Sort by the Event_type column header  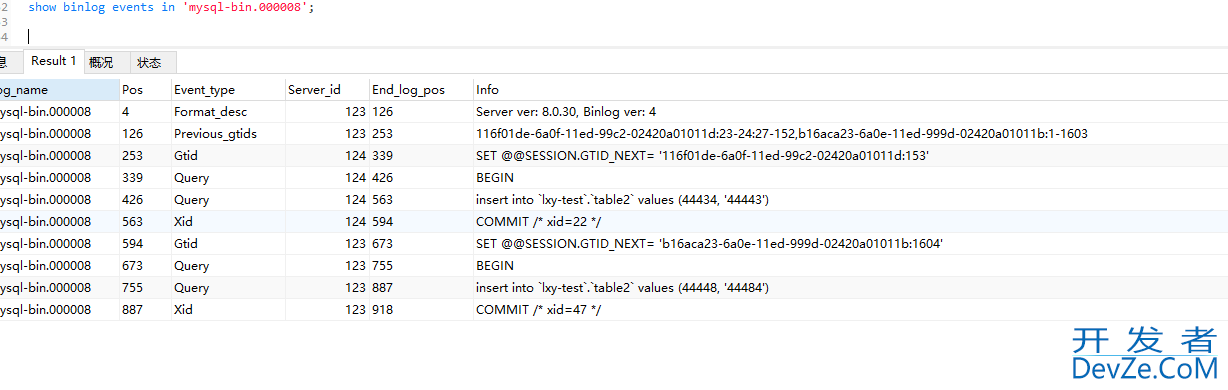click(228, 90)
